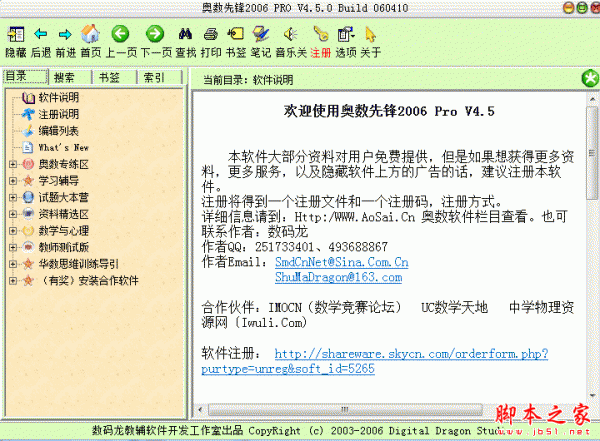Expand the 数学与心理 node
600x441 pixels.
[13, 231]
